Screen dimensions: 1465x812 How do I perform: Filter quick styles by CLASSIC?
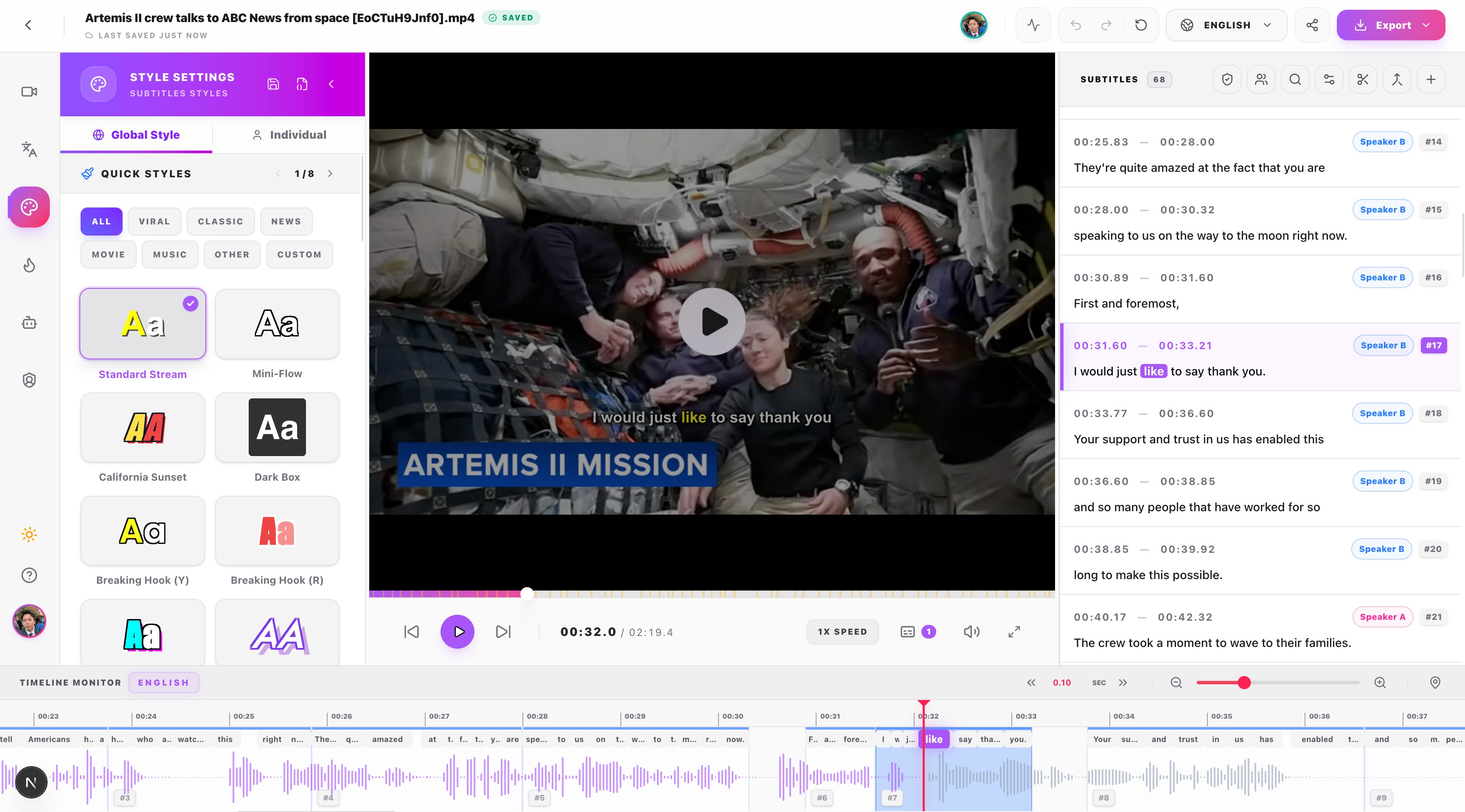221,221
